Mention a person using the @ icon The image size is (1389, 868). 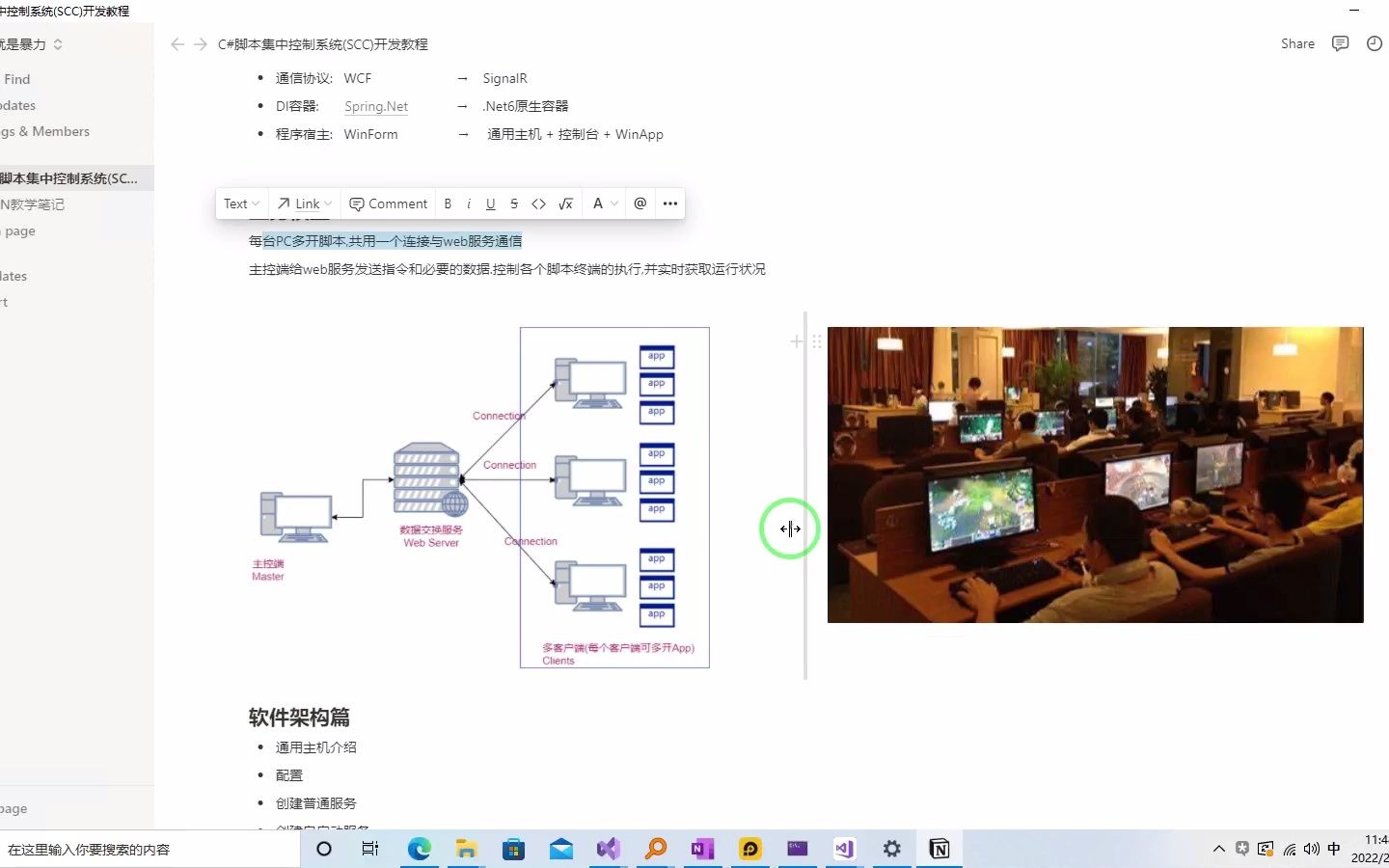(x=640, y=203)
